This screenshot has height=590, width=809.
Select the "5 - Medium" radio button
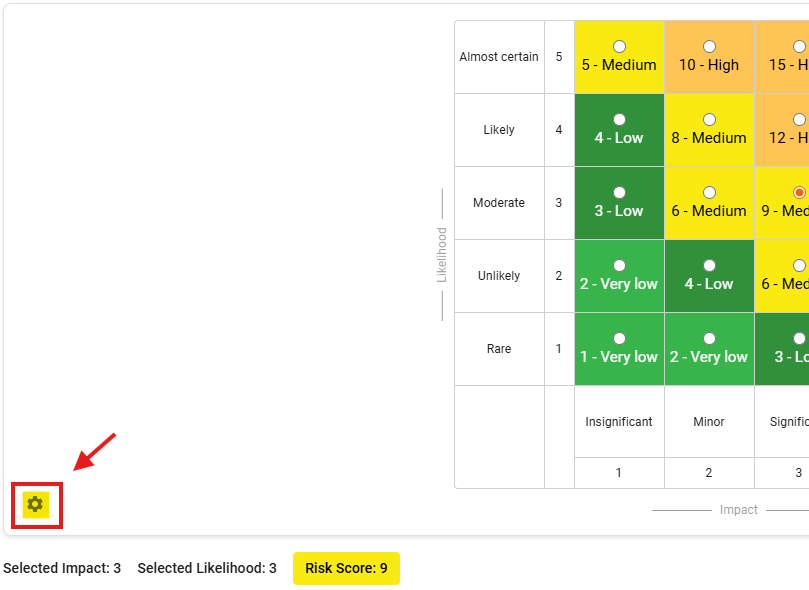coord(619,47)
